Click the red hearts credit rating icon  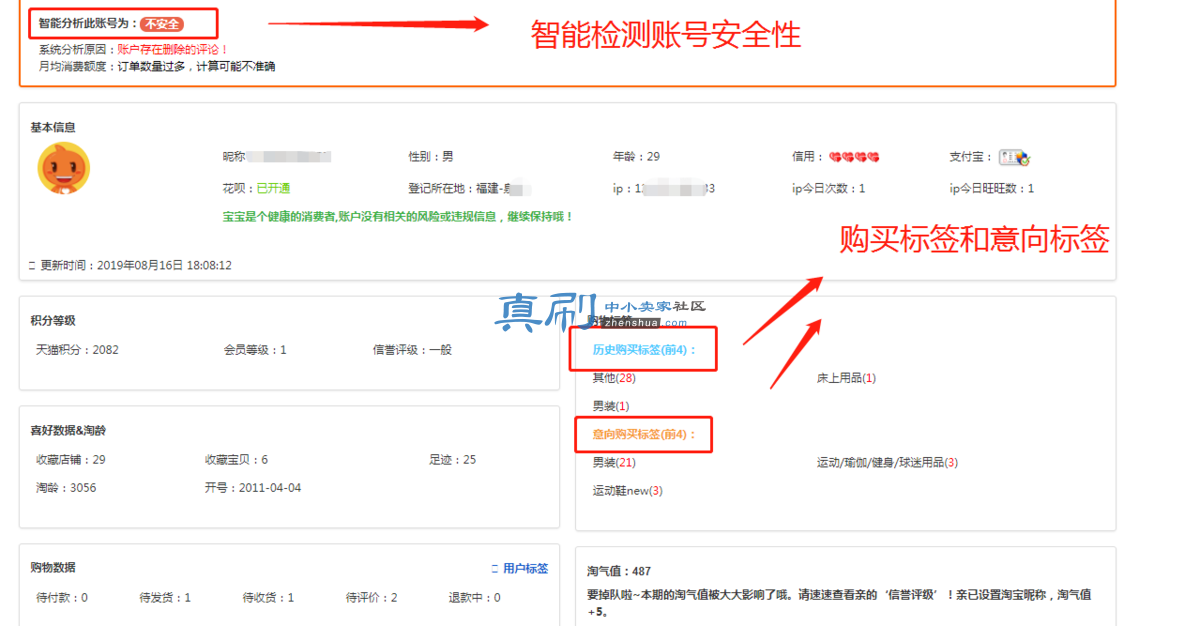pos(854,157)
